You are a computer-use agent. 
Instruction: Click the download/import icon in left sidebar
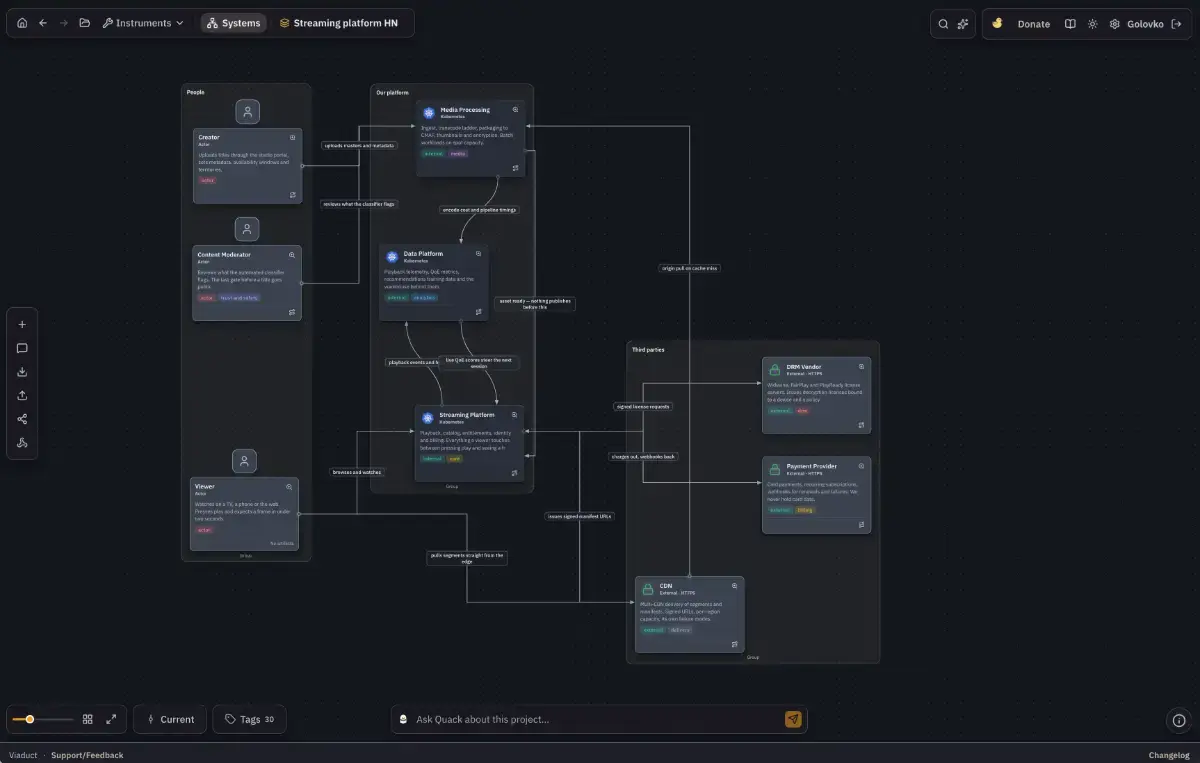22,372
